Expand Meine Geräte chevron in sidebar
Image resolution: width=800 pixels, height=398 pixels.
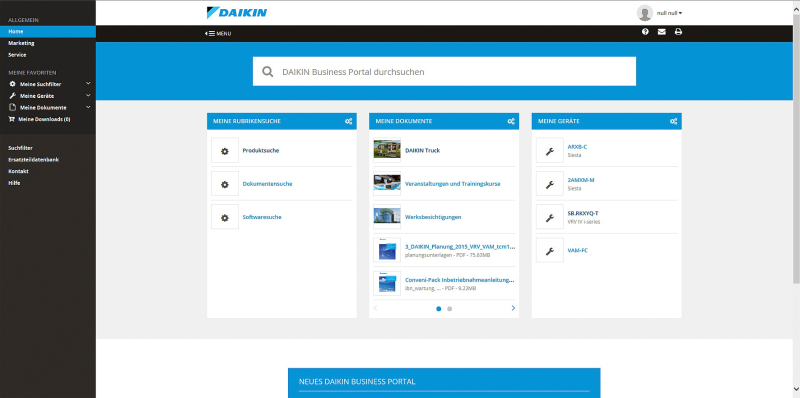pos(88,95)
